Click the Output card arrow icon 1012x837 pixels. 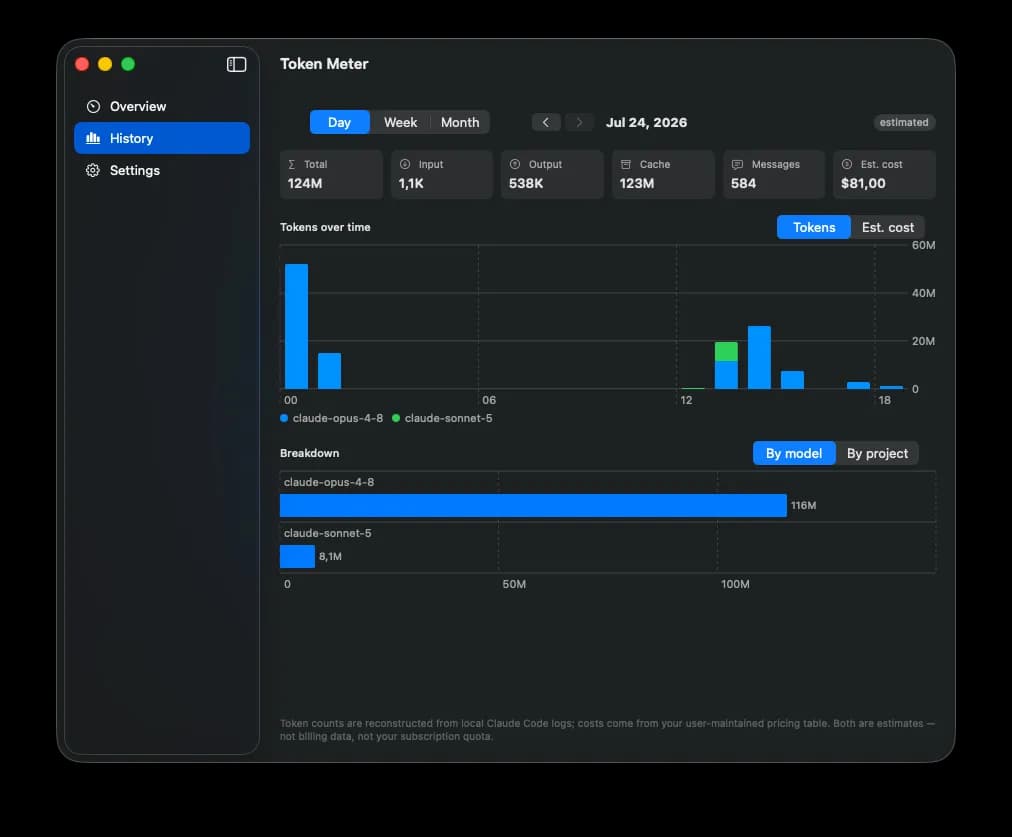pyautogui.click(x=515, y=165)
